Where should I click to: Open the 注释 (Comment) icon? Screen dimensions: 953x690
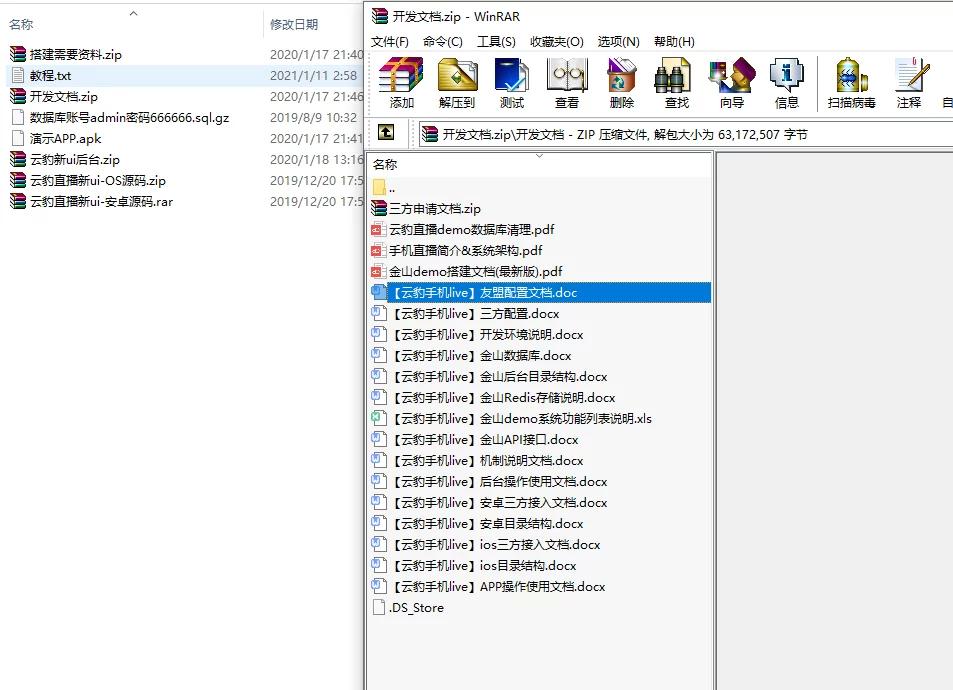(910, 82)
